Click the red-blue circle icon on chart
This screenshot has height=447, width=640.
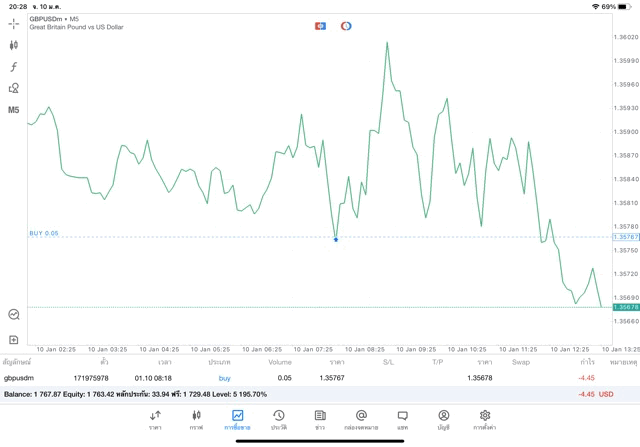pyautogui.click(x=346, y=26)
